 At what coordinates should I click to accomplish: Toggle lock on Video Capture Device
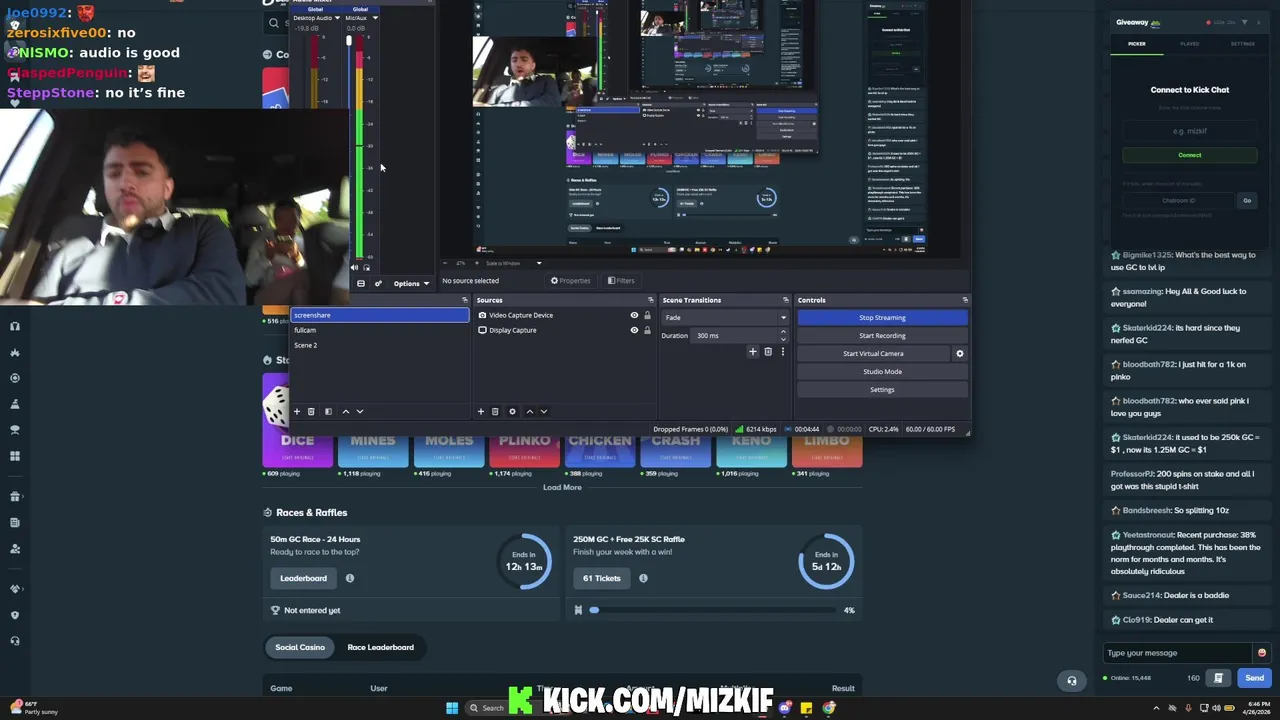click(647, 315)
